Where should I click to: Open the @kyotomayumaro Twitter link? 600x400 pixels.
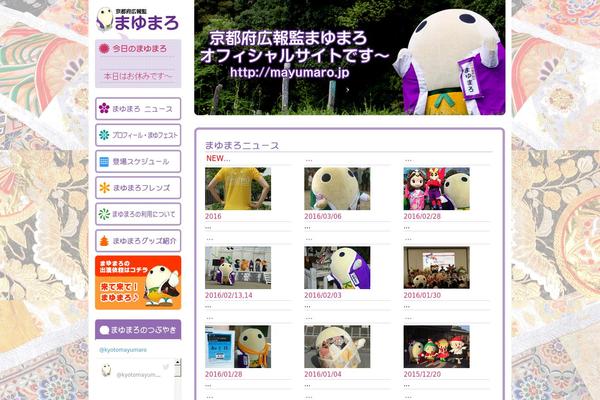click(123, 350)
